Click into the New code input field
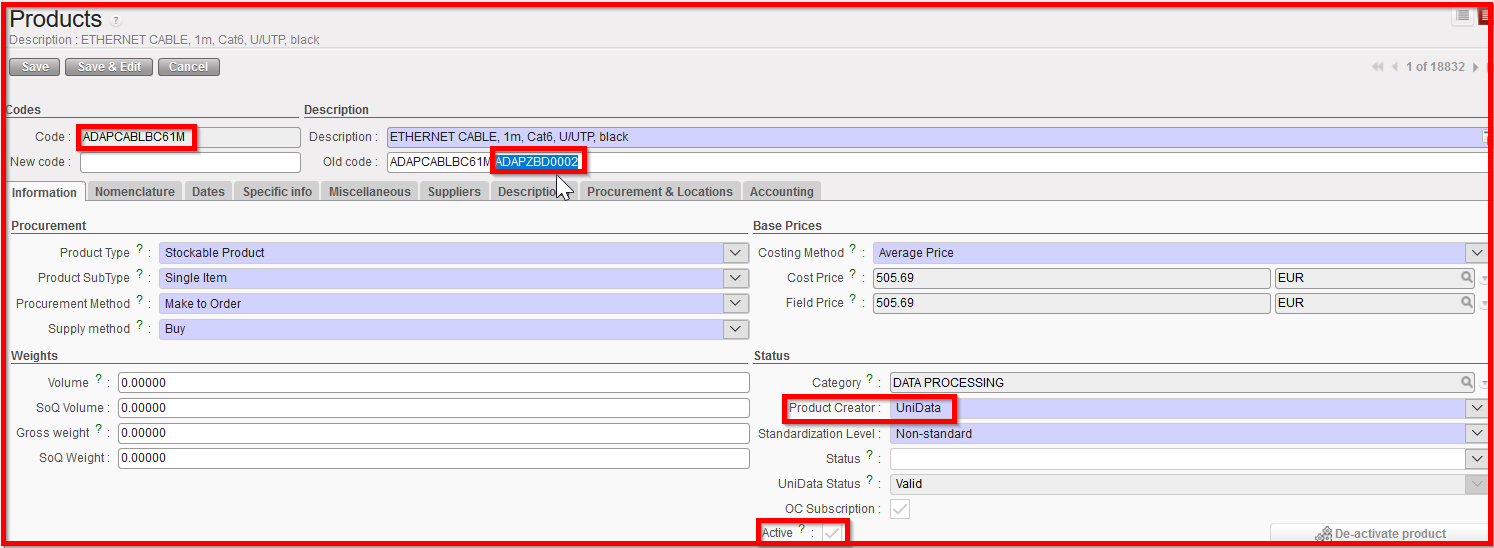Viewport: 1494px width, 548px height. click(x=190, y=162)
